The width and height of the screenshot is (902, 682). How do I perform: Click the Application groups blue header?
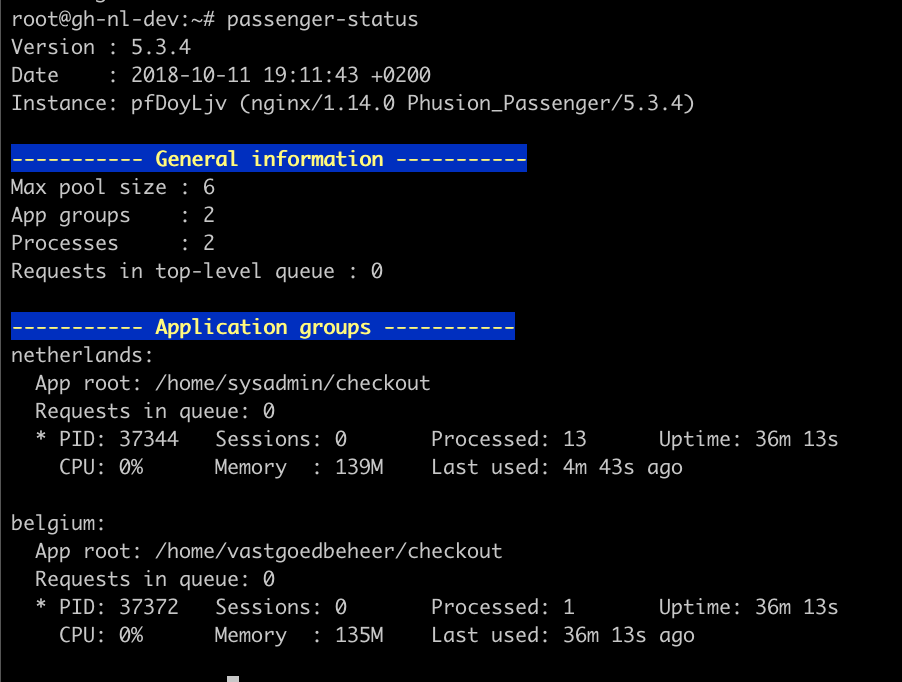pos(263,326)
